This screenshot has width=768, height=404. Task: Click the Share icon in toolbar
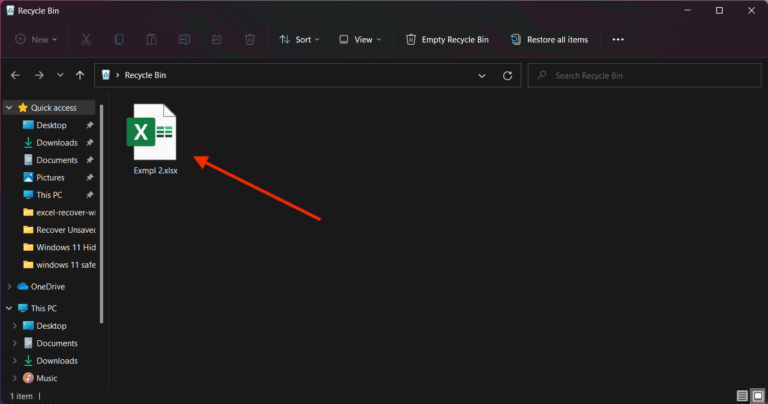[x=217, y=40]
